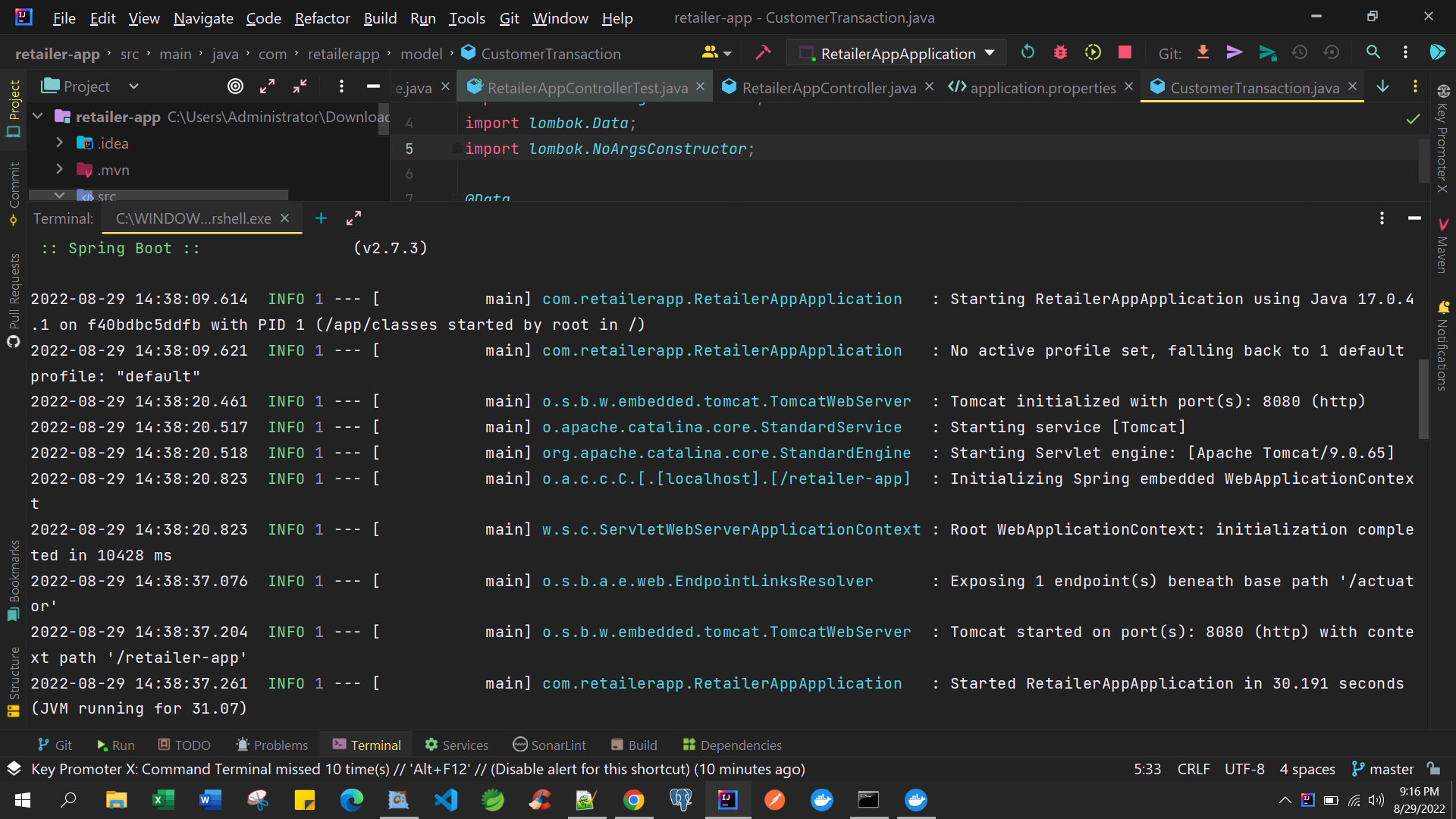This screenshot has width=1456, height=819.
Task: Expand all in Project panel
Action: tap(267, 86)
